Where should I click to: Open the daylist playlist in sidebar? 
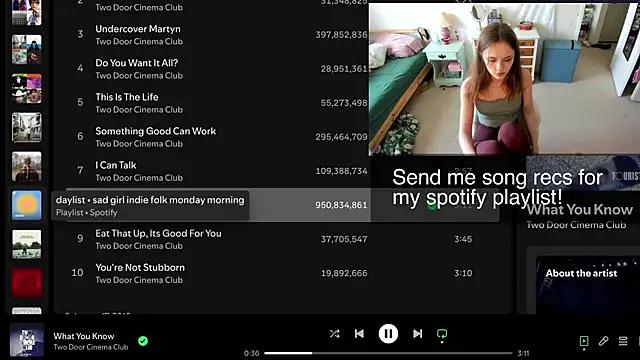(x=27, y=205)
